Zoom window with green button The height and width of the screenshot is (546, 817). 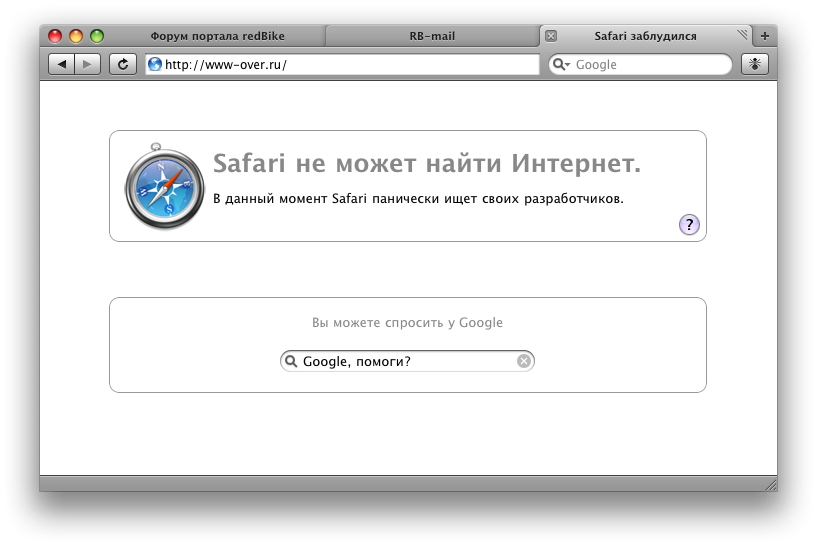pyautogui.click(x=97, y=36)
